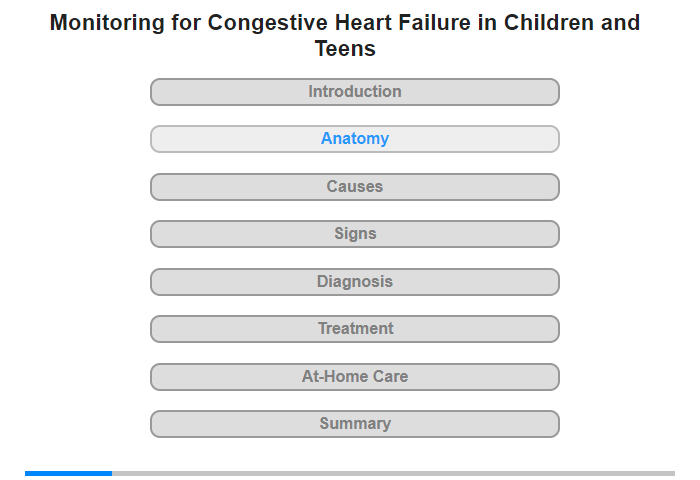Pick the Signs menu entry
The image size is (700, 480).
pyautogui.click(x=354, y=234)
